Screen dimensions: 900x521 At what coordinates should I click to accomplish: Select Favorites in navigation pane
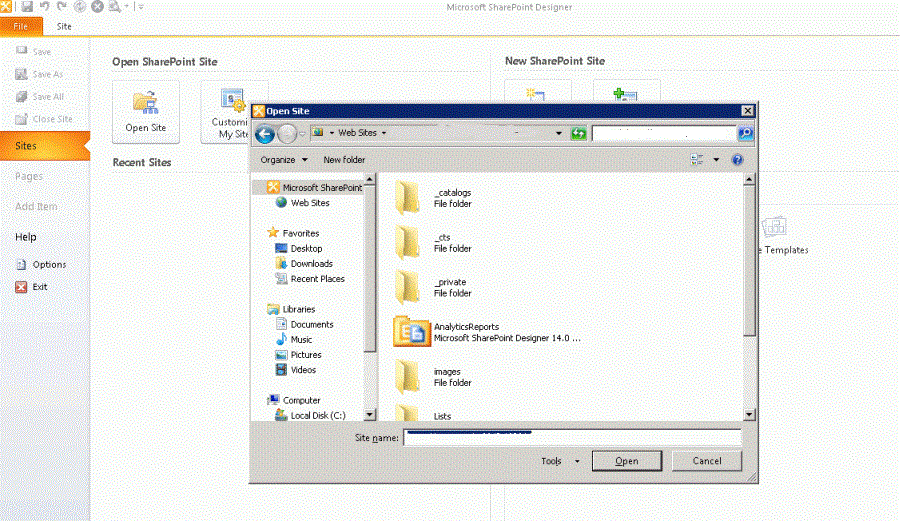click(293, 233)
